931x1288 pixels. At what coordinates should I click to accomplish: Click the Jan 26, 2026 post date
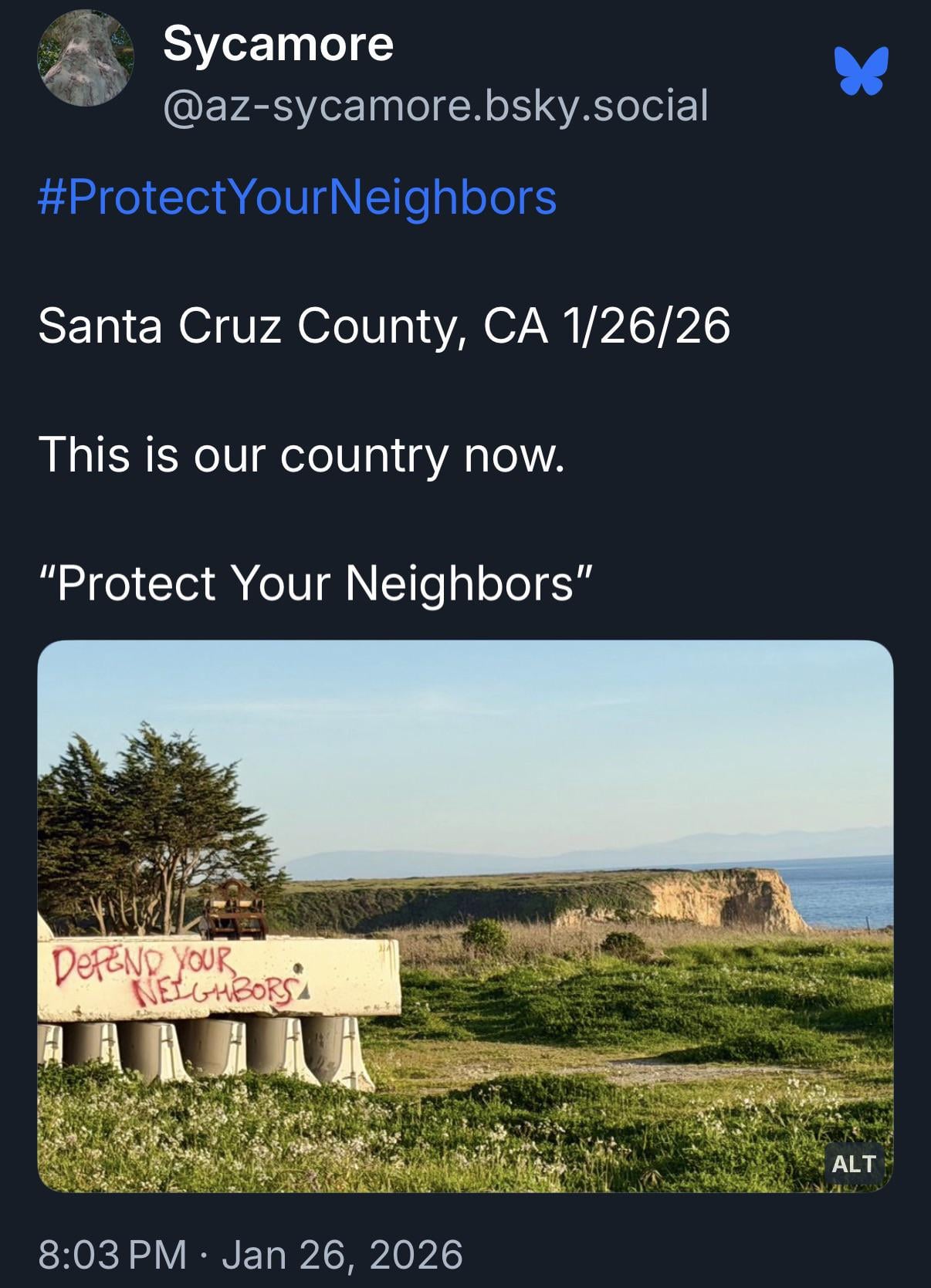point(342,1254)
